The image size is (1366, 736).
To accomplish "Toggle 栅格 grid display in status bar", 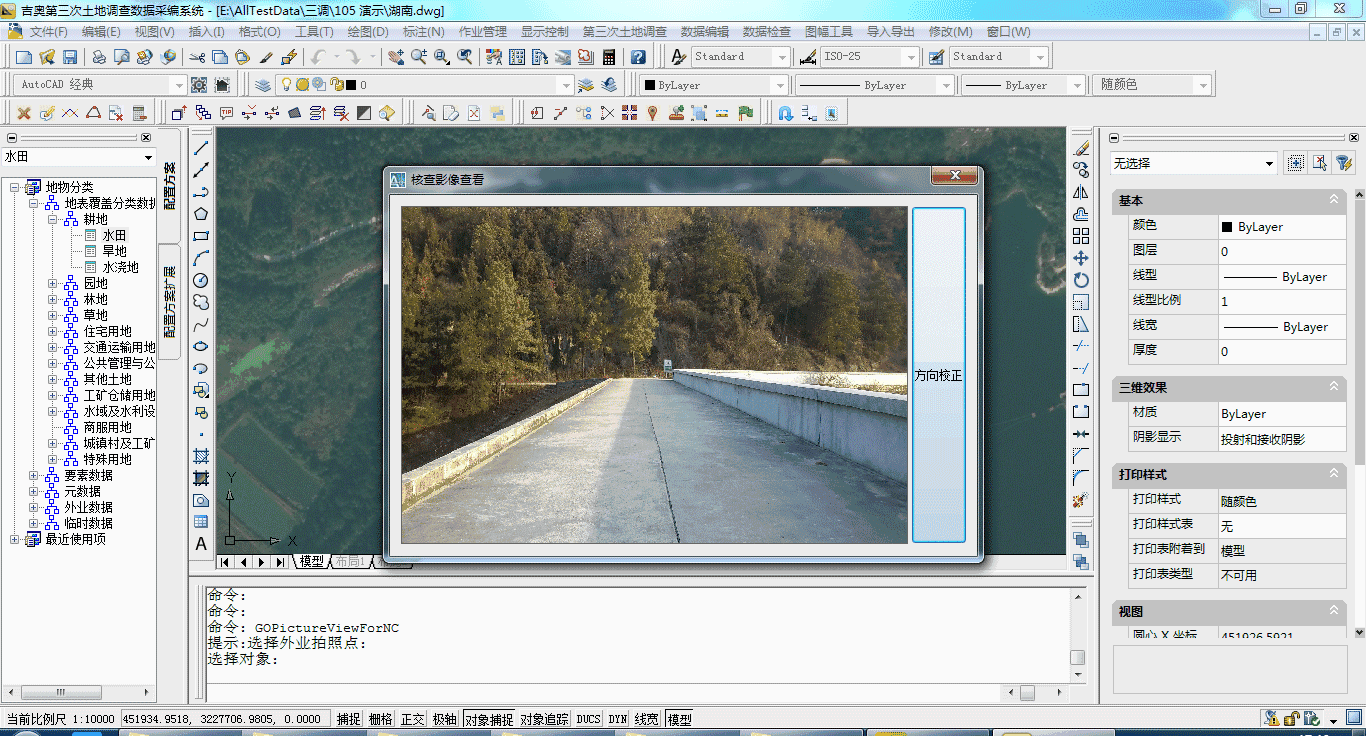I will click(x=381, y=719).
